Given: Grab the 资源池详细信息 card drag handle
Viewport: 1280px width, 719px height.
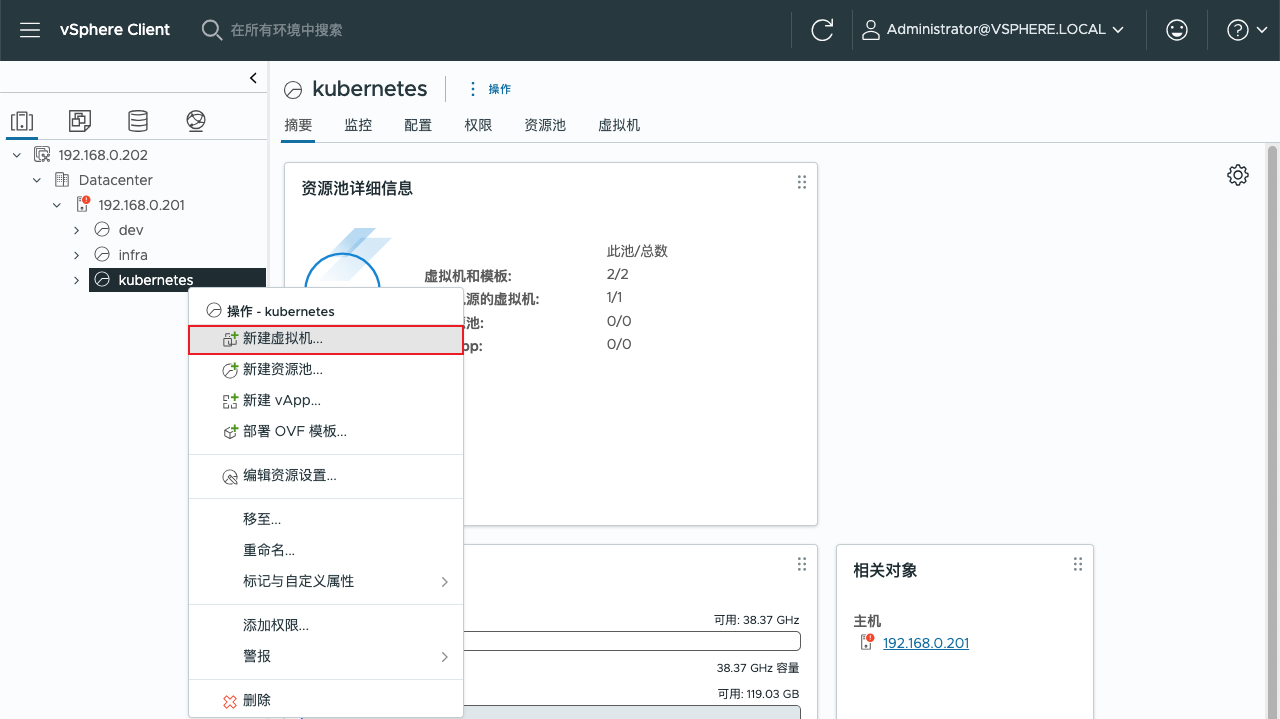Looking at the screenshot, I should click(x=801, y=182).
